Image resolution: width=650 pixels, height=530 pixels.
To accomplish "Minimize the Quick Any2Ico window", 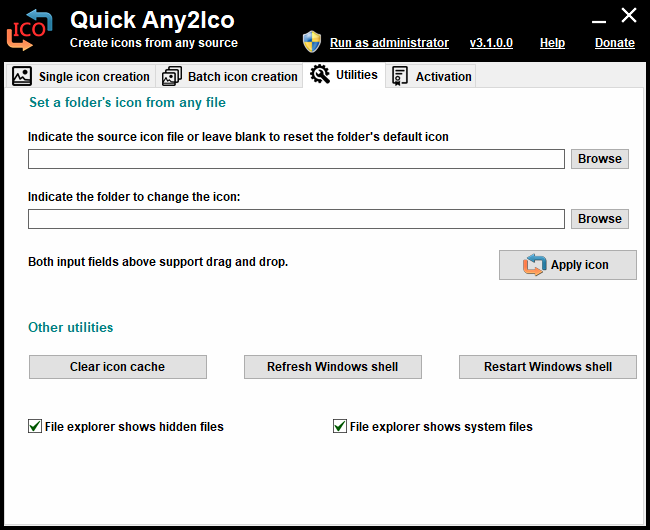I will (599, 21).
